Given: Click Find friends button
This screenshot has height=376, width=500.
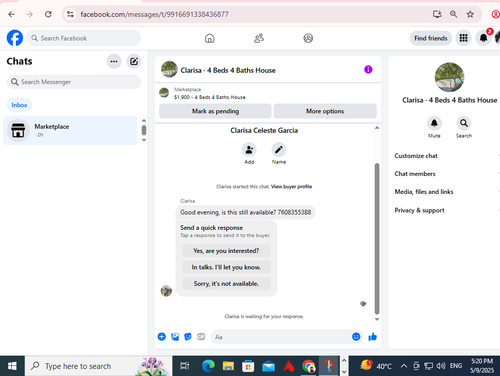Looking at the screenshot, I should pos(431,38).
